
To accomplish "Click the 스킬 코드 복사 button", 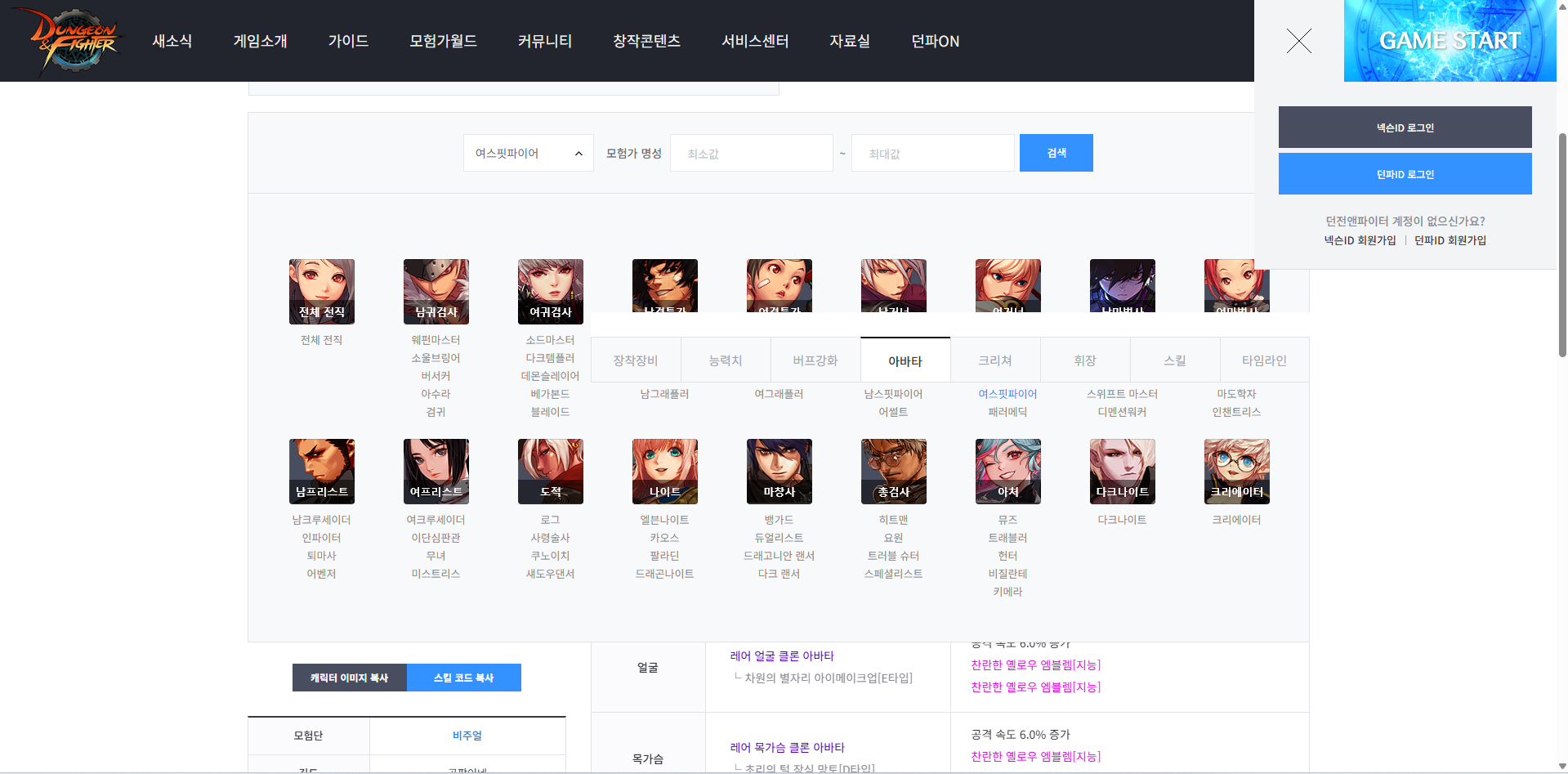I will 463,678.
